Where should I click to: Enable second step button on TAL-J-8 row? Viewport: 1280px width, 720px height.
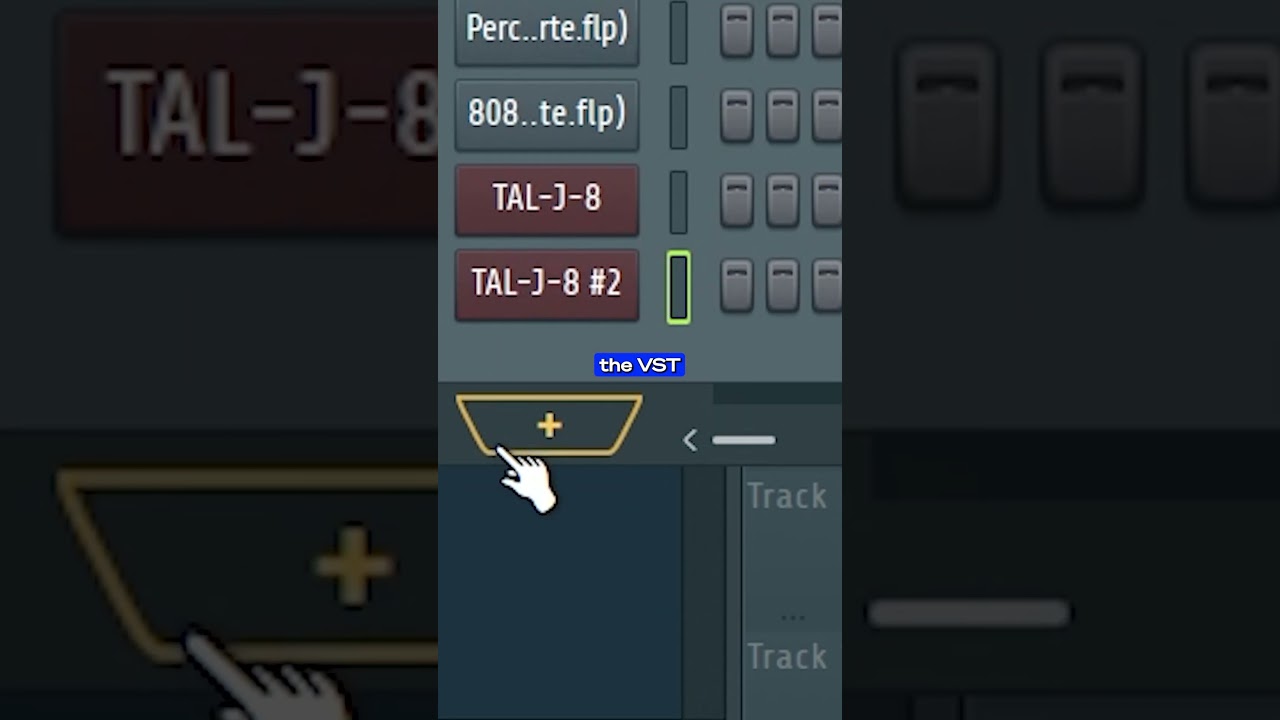(782, 200)
